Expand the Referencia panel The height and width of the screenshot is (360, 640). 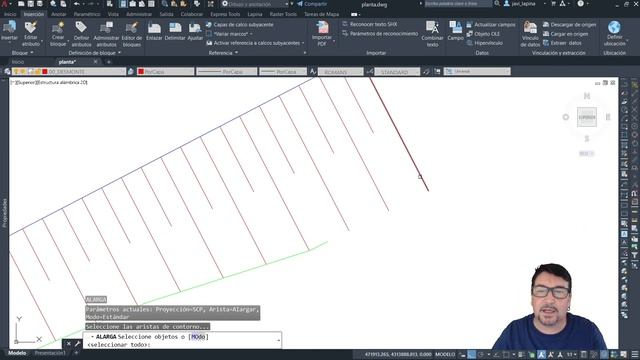click(x=223, y=53)
